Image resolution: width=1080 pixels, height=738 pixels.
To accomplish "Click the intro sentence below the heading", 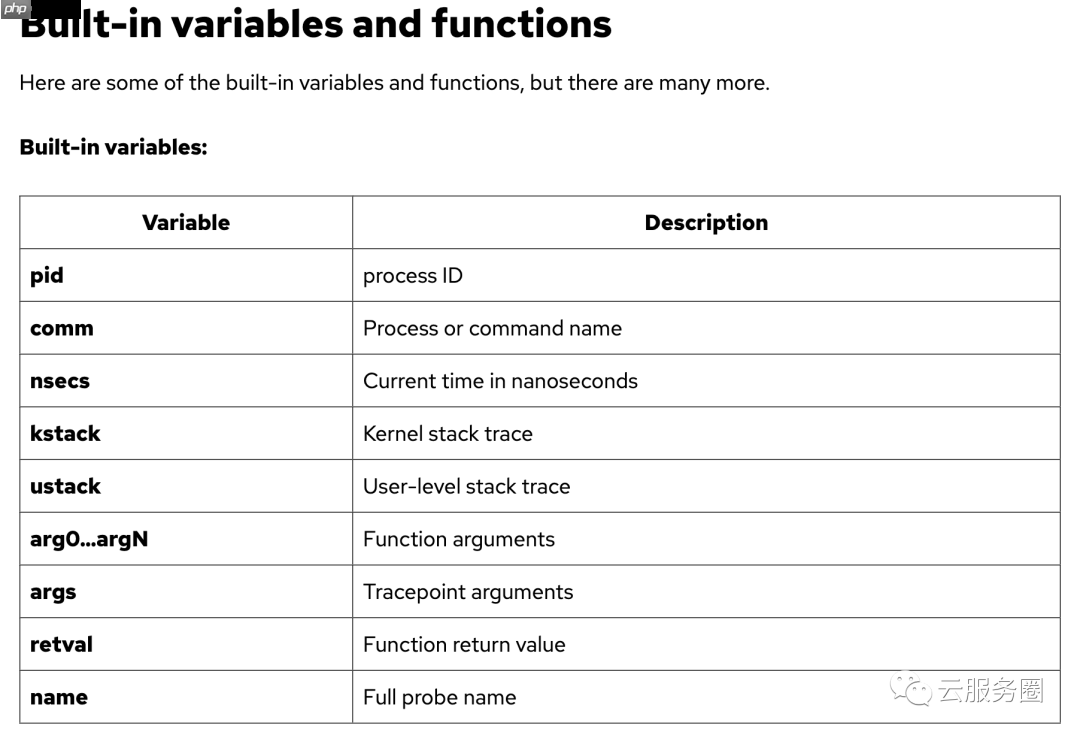I will 394,83.
